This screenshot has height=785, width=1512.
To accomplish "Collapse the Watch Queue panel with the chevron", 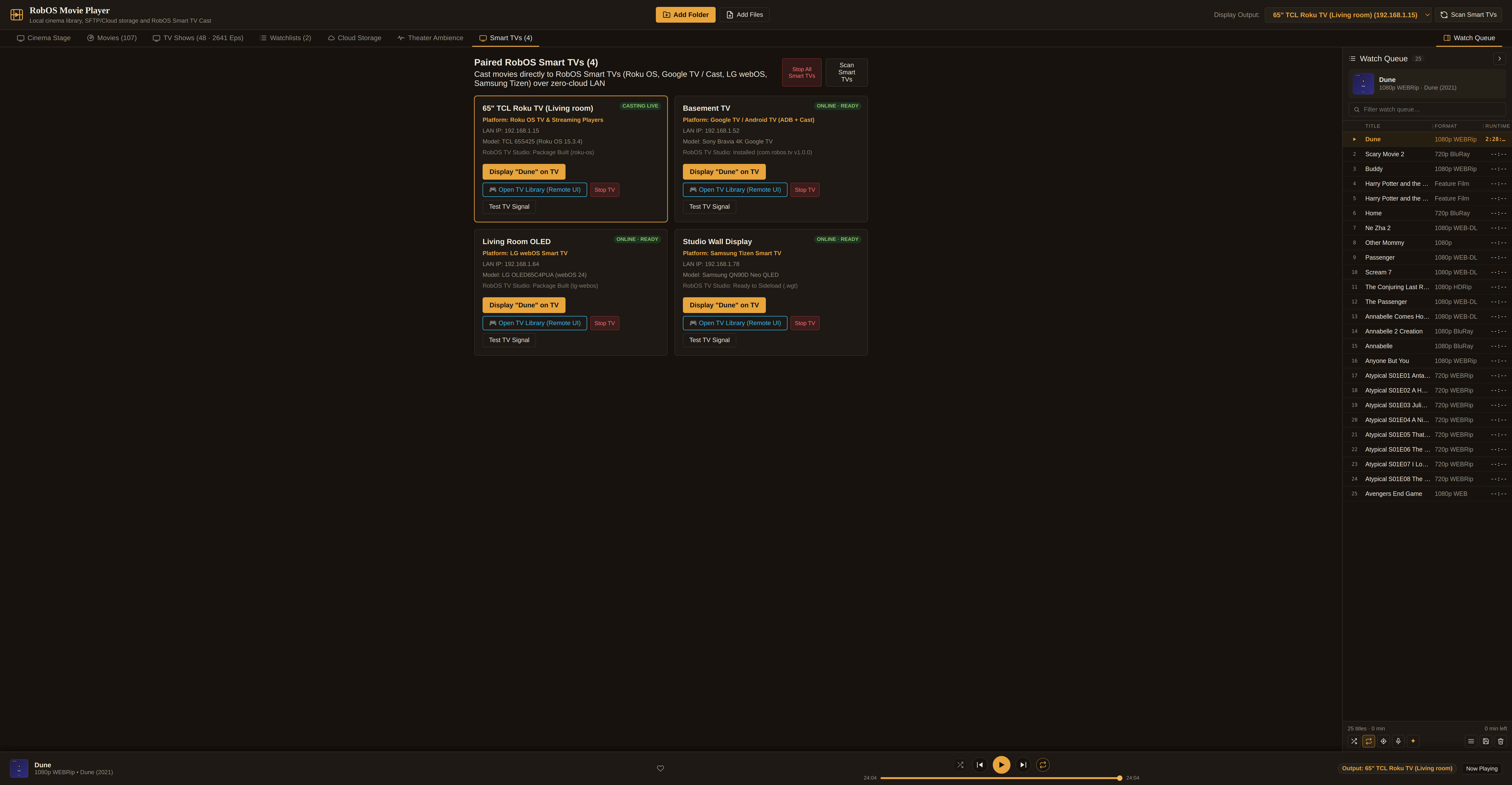I will 1500,59.
